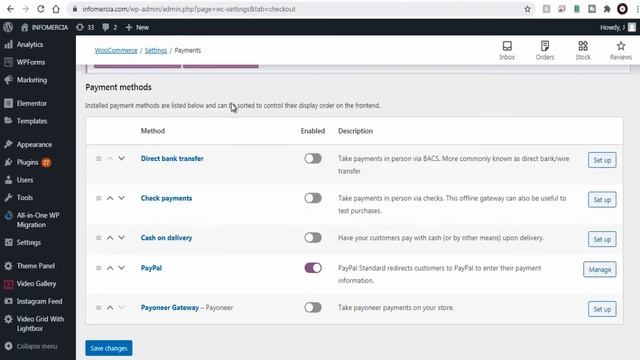Open Elementor from the sidebar
640x360 pixels.
32,103
